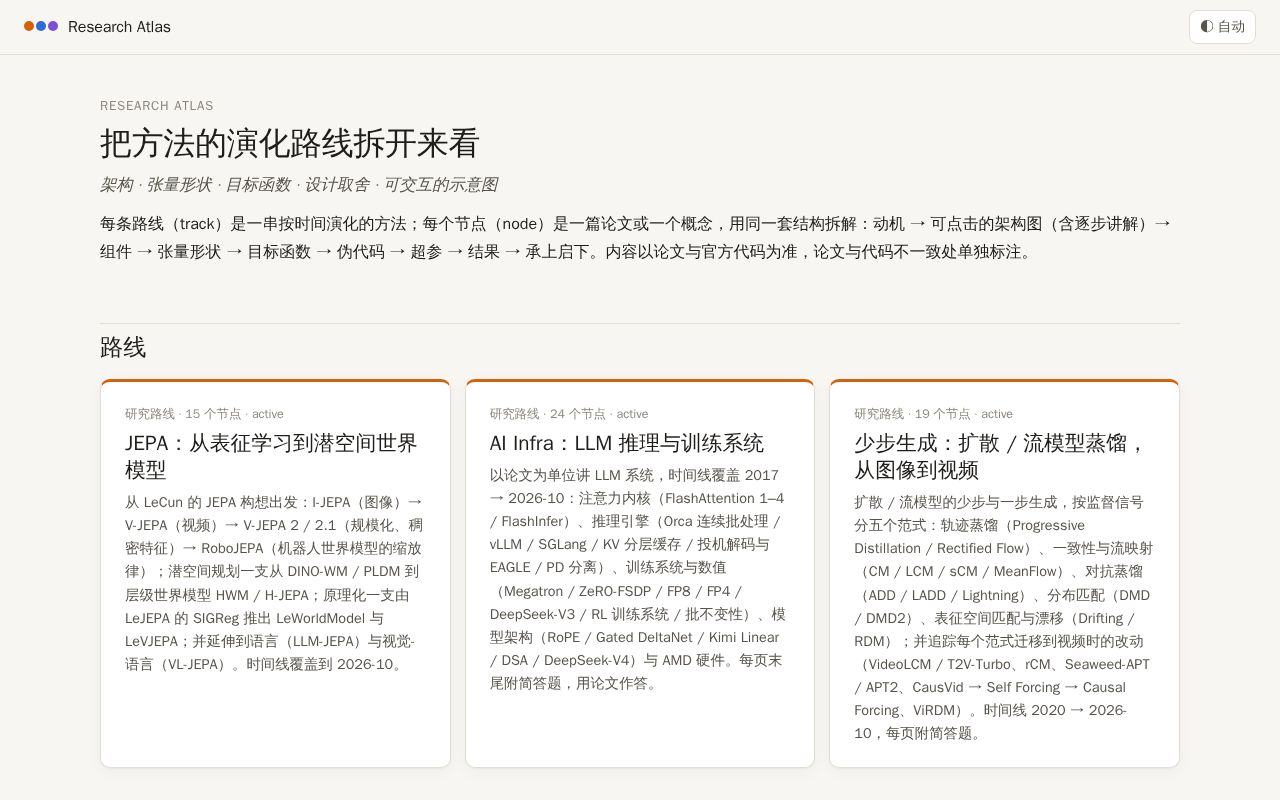This screenshot has height=800, width=1280.
Task: Click the 路线 section heading
Action: 123,347
